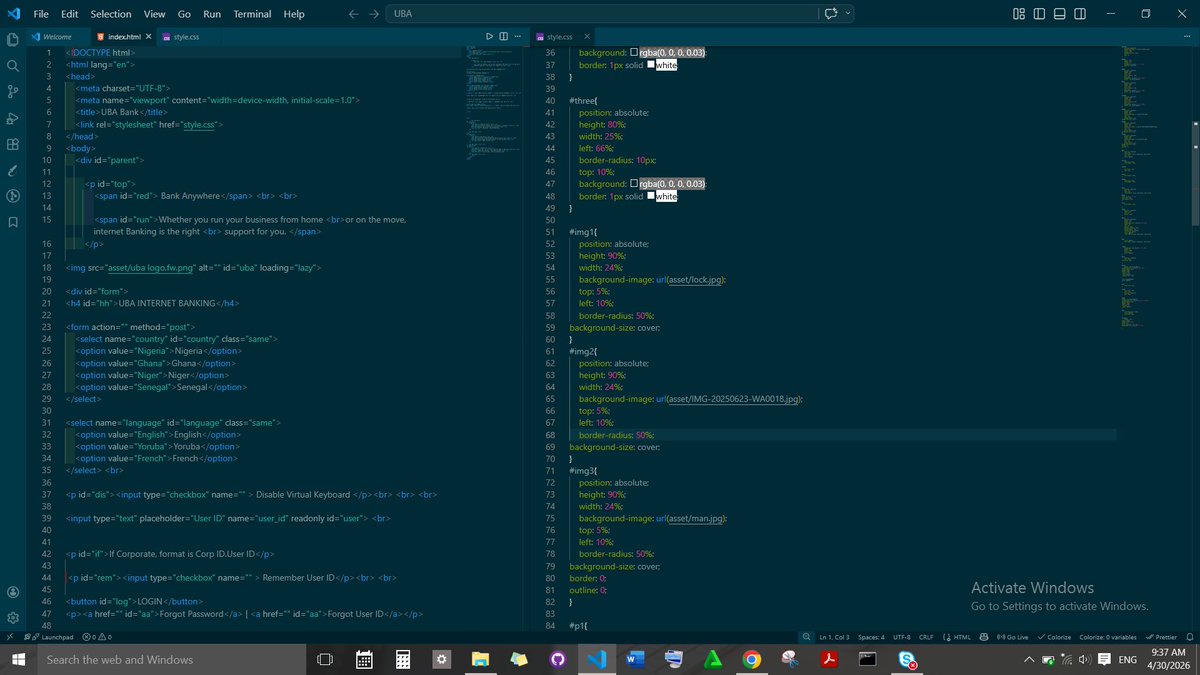Open color picker for rgba swatch on line 47
Viewport: 1200px width, 675px height.
pos(634,184)
